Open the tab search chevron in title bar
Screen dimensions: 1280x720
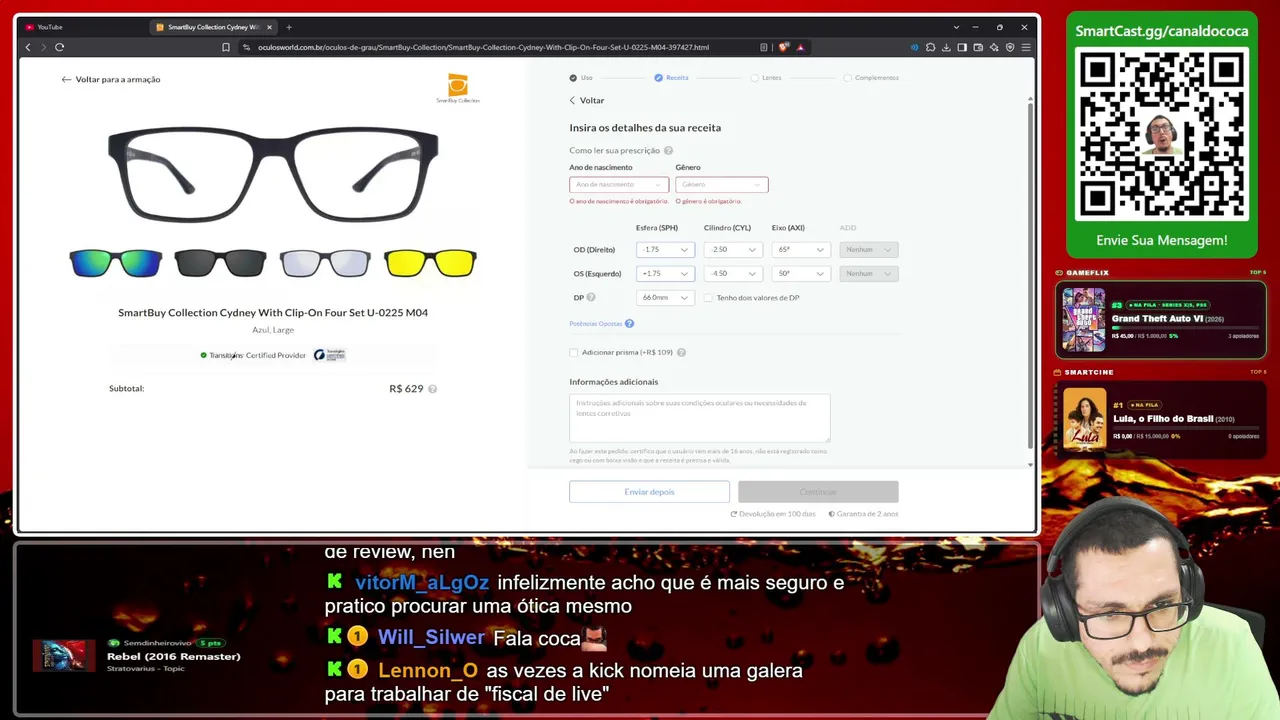pos(956,27)
